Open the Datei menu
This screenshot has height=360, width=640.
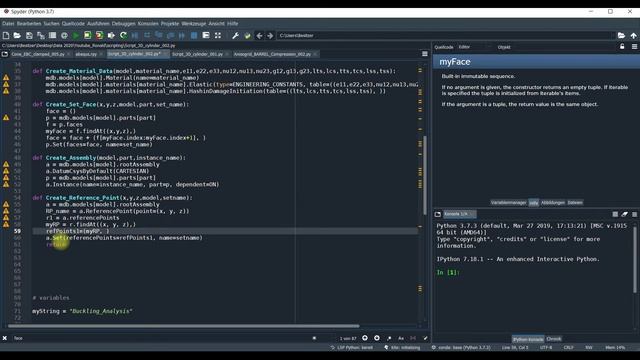8,24
